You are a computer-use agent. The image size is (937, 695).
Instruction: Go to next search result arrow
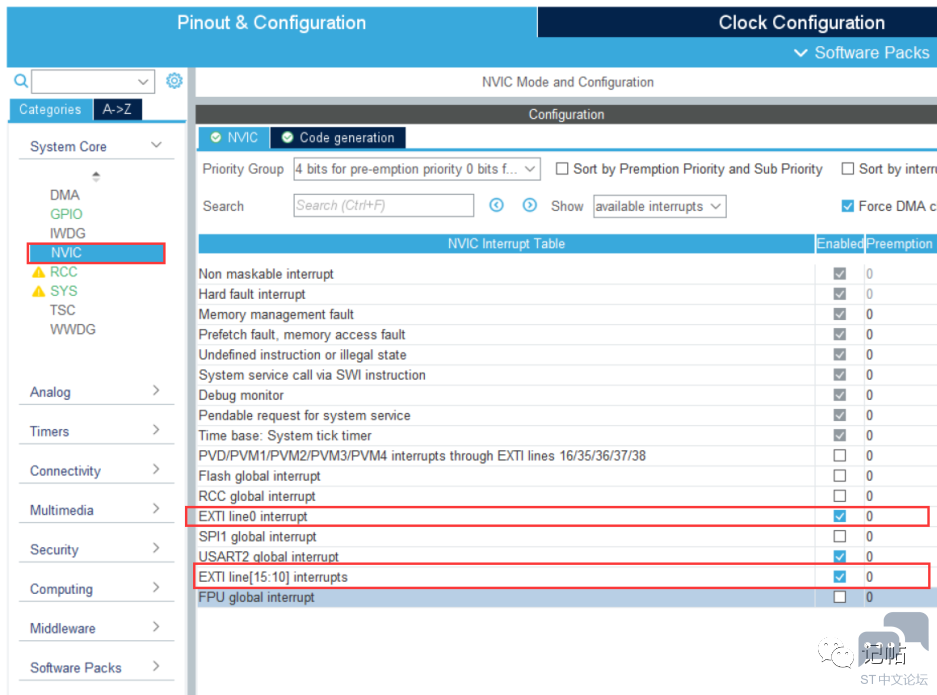[x=529, y=205]
